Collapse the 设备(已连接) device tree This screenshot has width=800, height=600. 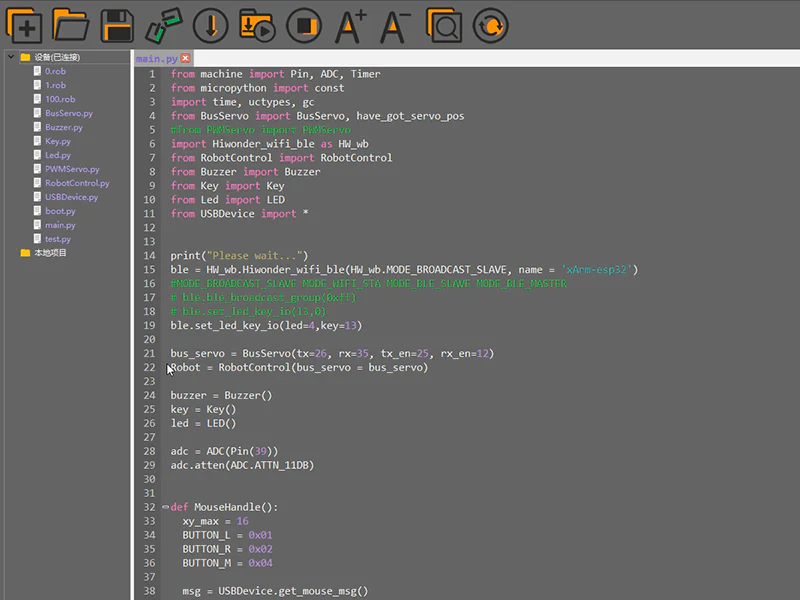tap(11, 57)
